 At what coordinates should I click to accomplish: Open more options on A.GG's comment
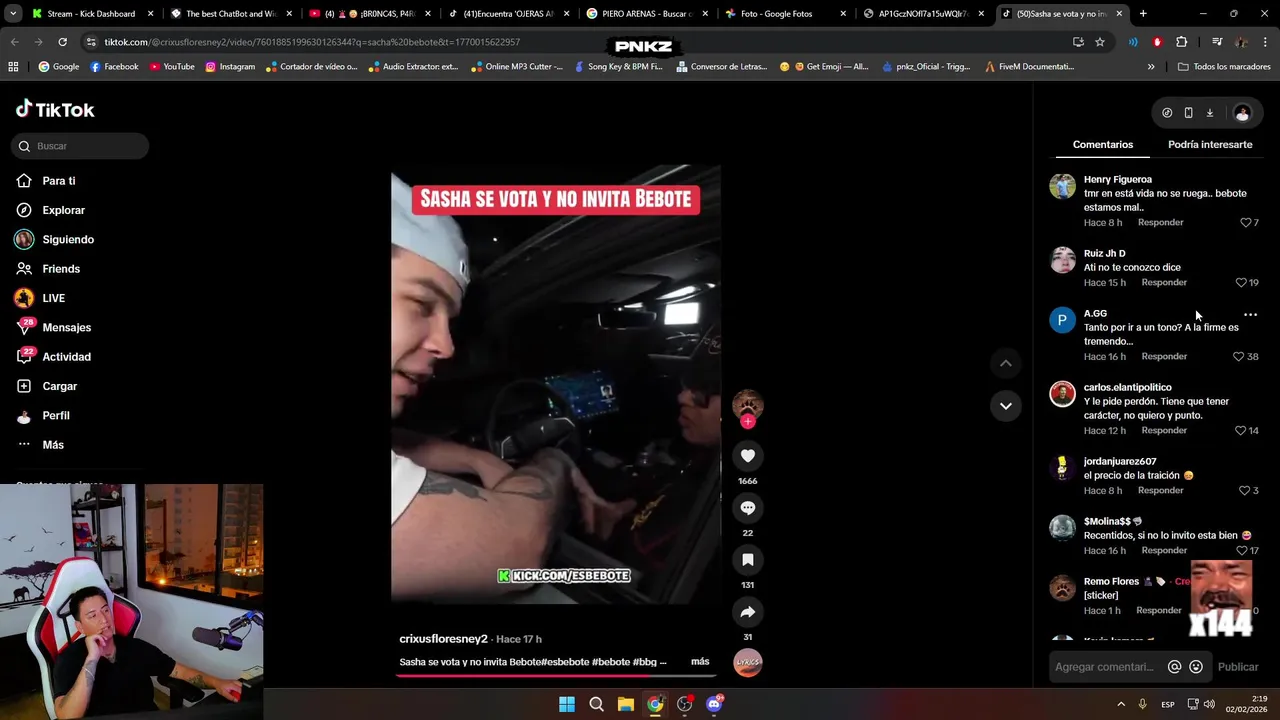point(1250,314)
